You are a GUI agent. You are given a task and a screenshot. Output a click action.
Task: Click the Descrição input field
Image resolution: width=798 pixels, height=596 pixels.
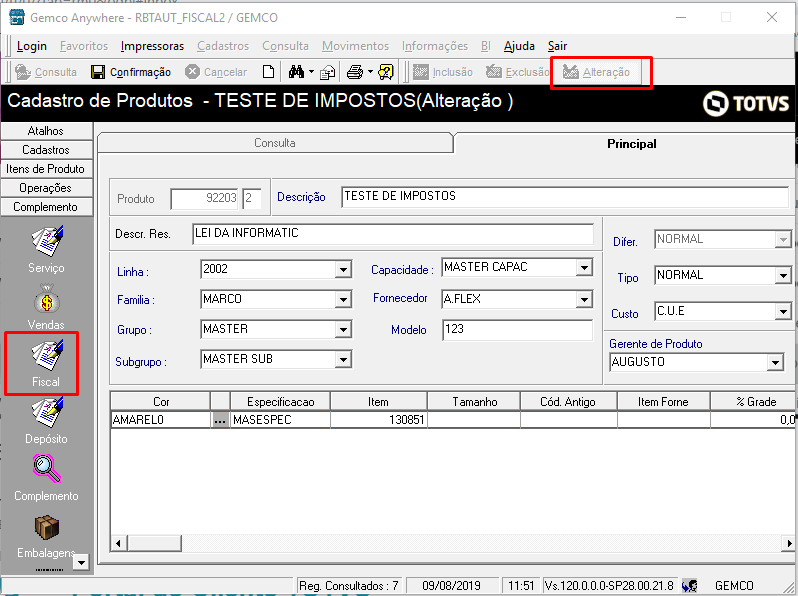pos(564,196)
